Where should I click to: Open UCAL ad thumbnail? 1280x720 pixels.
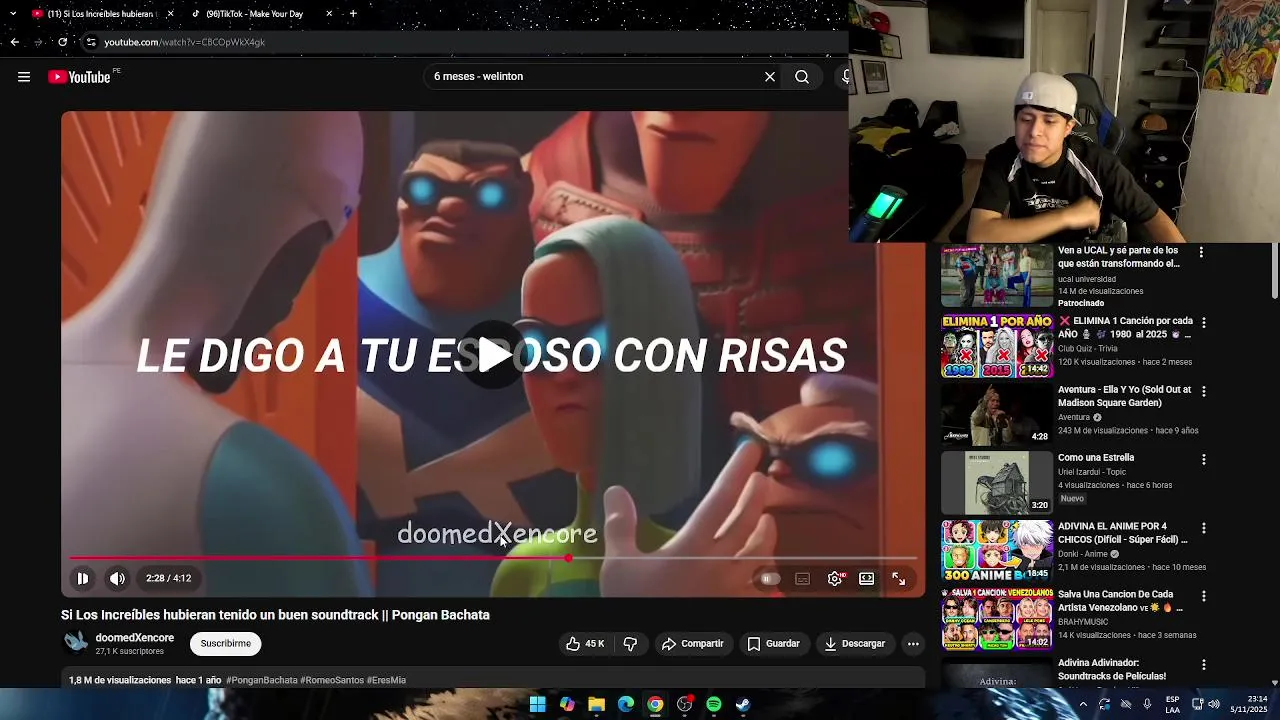[x=996, y=276]
